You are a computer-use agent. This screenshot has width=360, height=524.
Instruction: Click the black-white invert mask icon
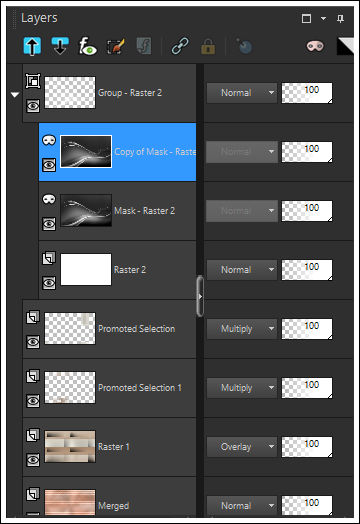(x=345, y=46)
